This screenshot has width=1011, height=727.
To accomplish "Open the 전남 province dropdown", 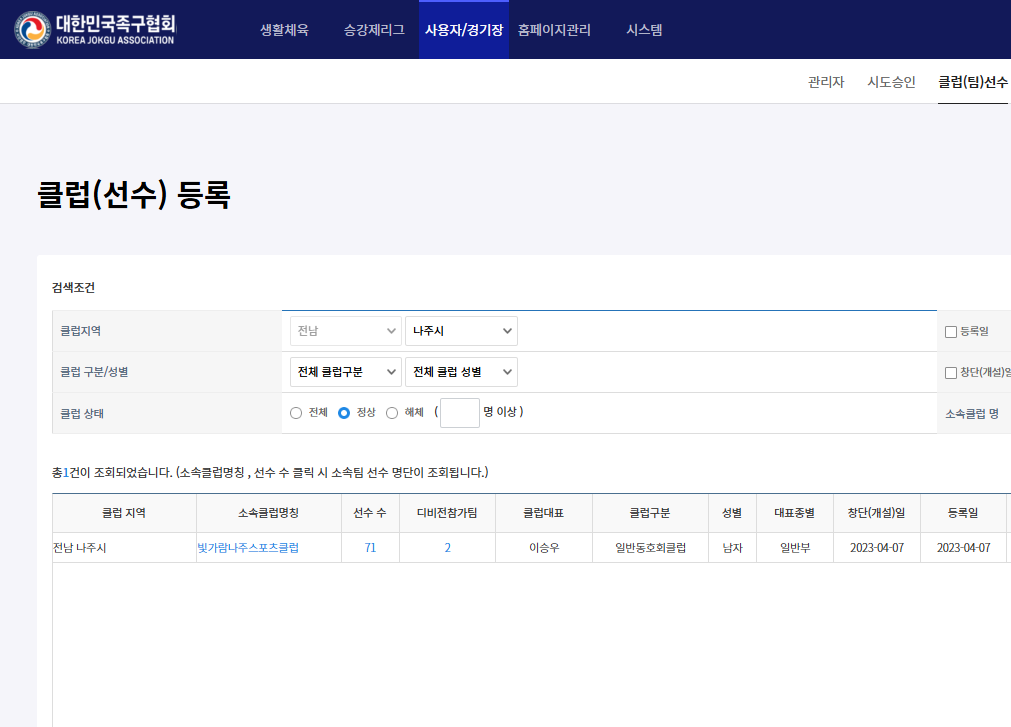I will coord(346,331).
